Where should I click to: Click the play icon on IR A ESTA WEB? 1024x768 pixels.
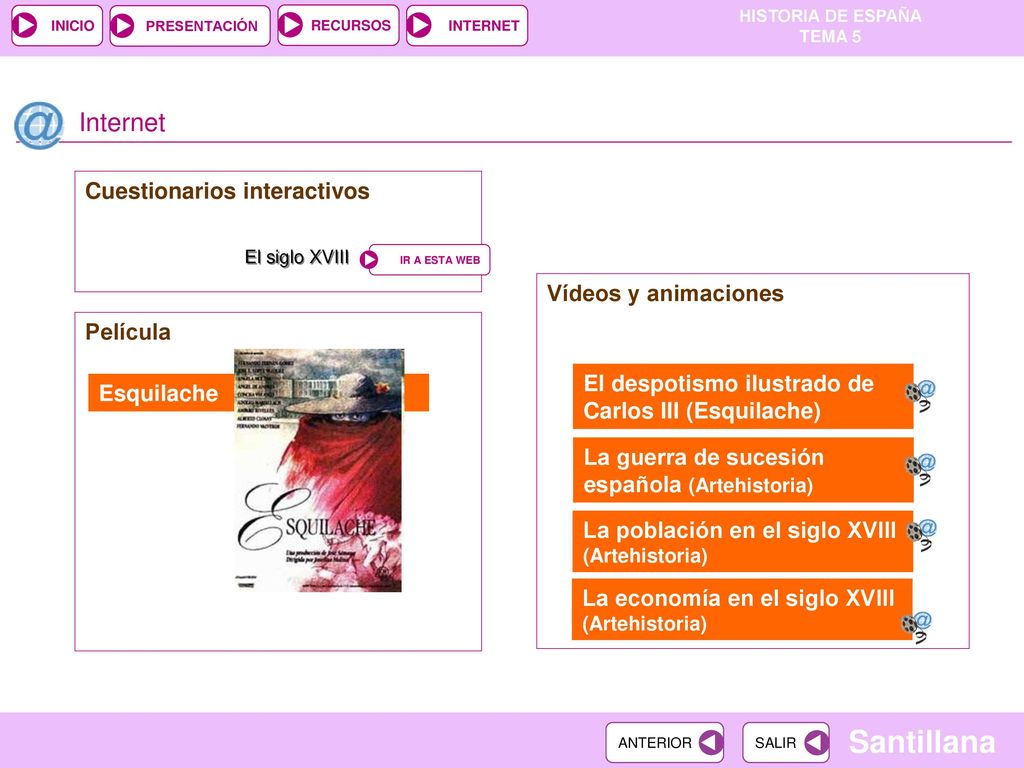point(369,260)
